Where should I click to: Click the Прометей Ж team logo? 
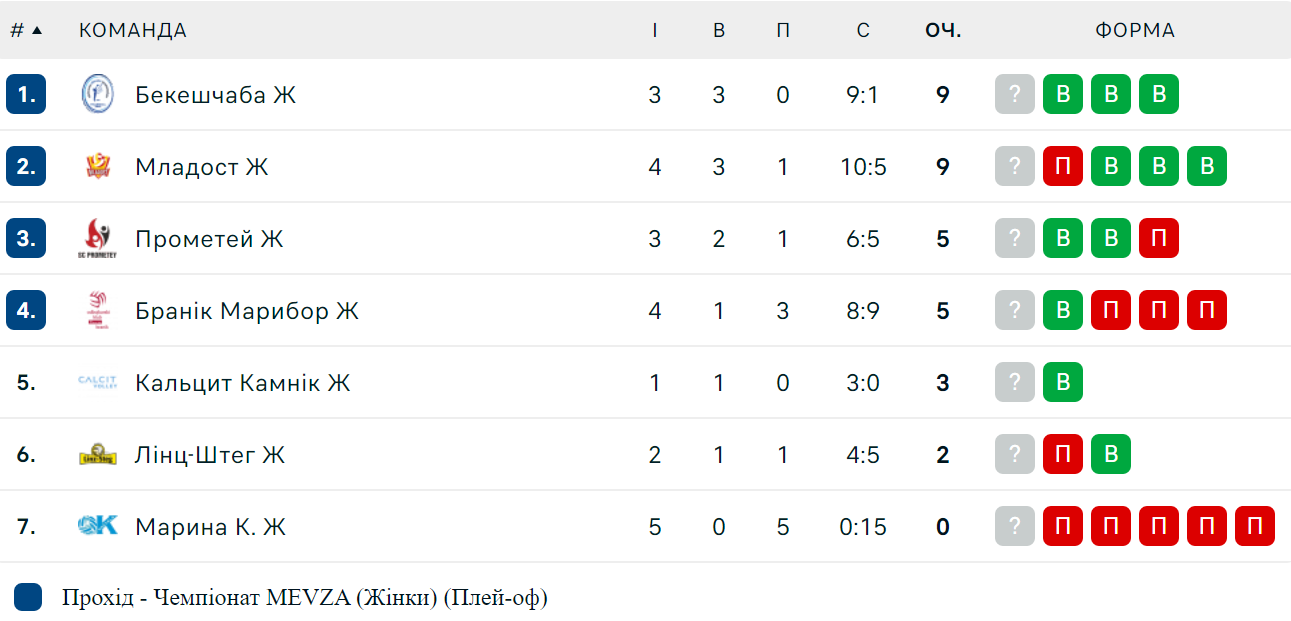click(98, 239)
